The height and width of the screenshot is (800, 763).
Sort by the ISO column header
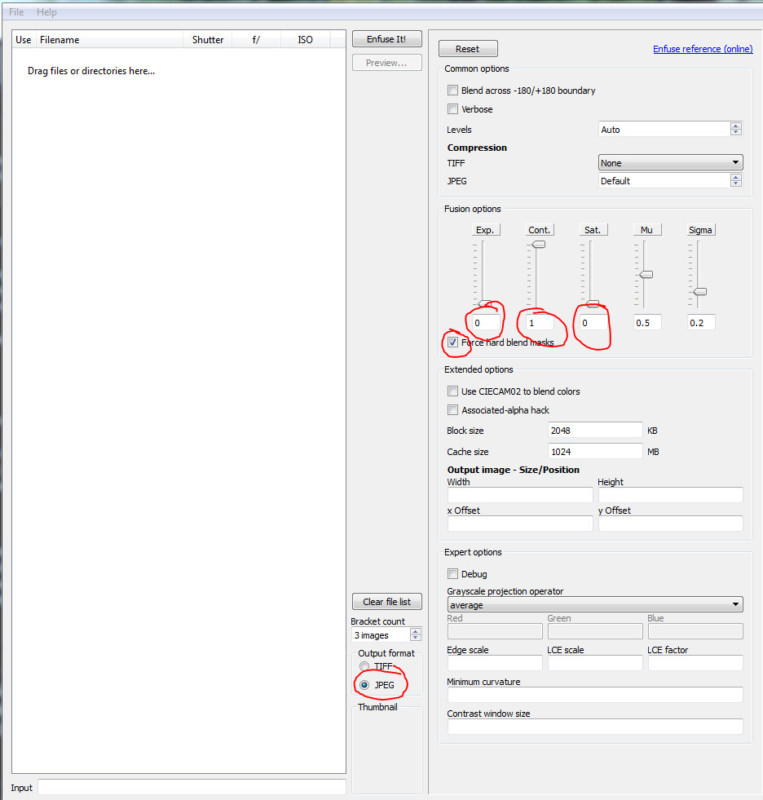click(x=305, y=40)
